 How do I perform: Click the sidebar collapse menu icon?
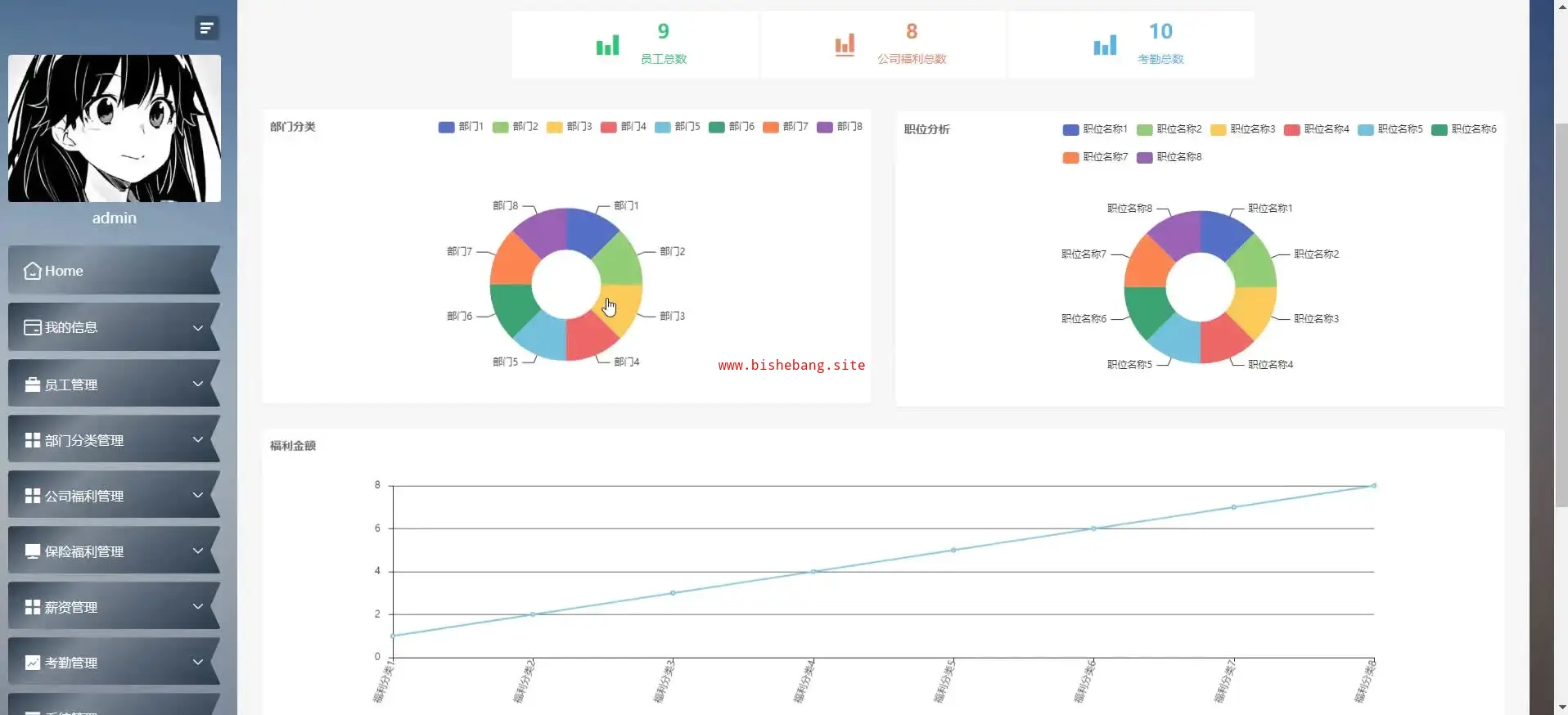coord(206,28)
